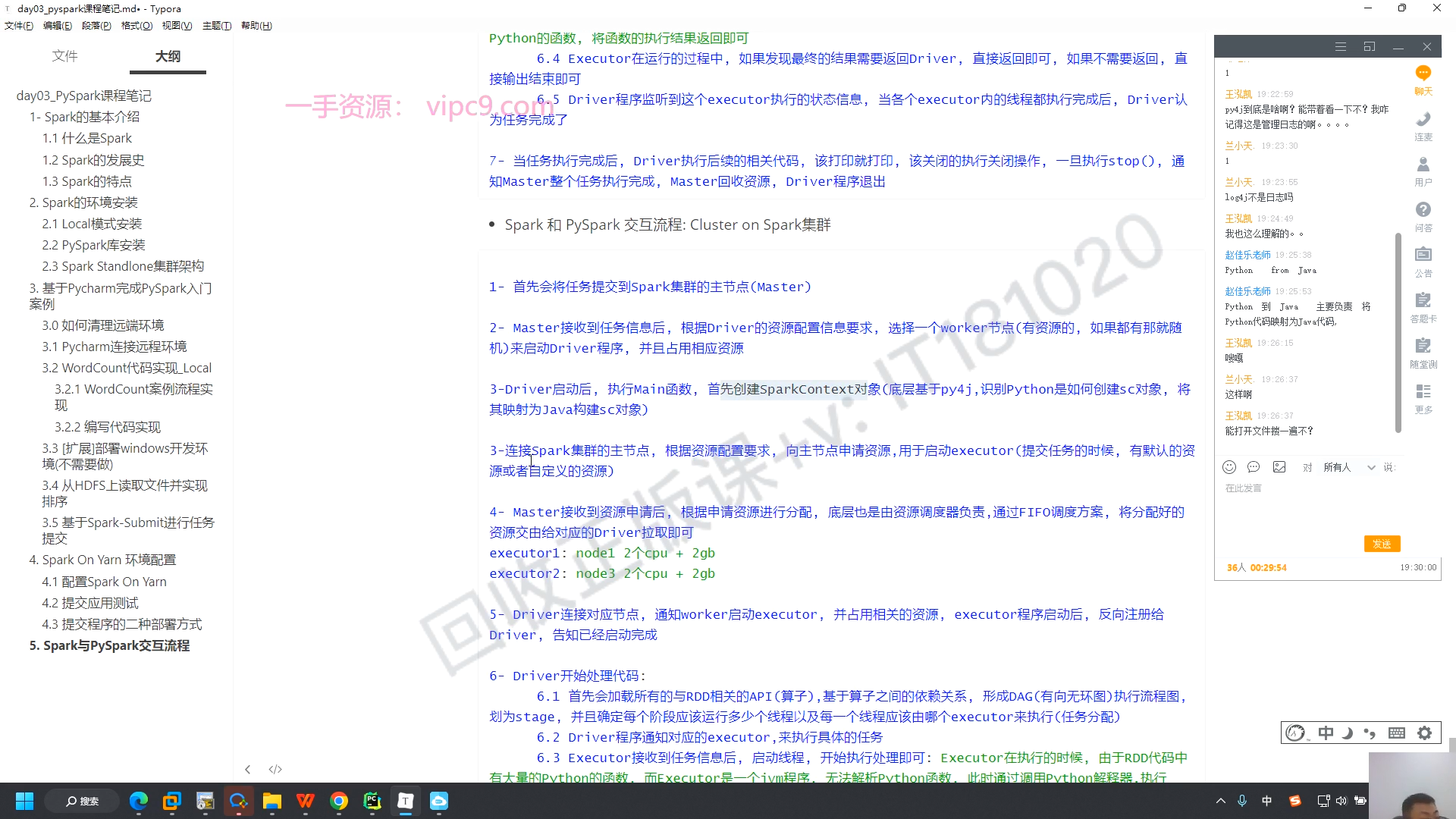The height and width of the screenshot is (819, 1456).
Task: Expand the 所有人 recipient dropdown
Action: point(1371,467)
